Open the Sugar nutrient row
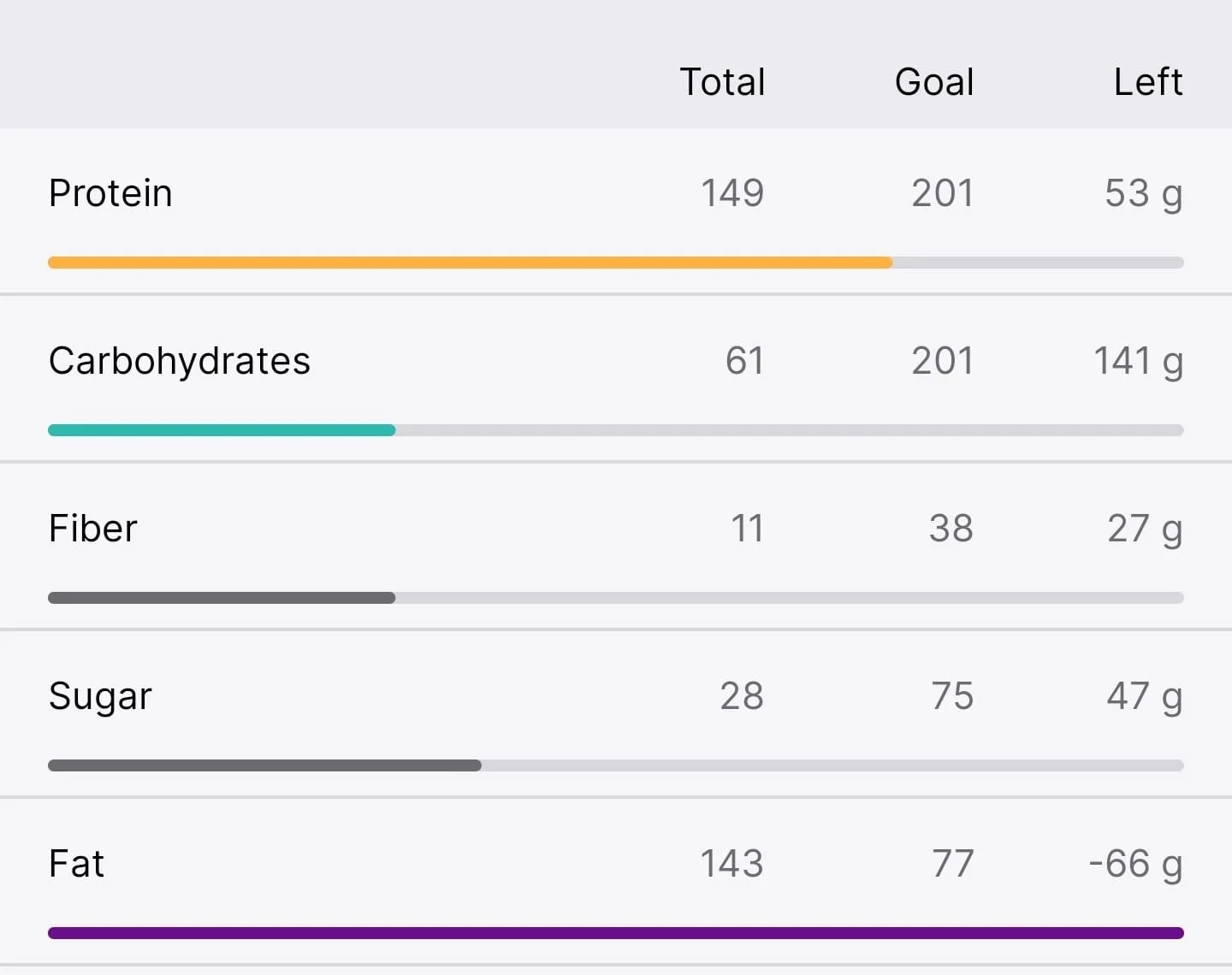 616,713
